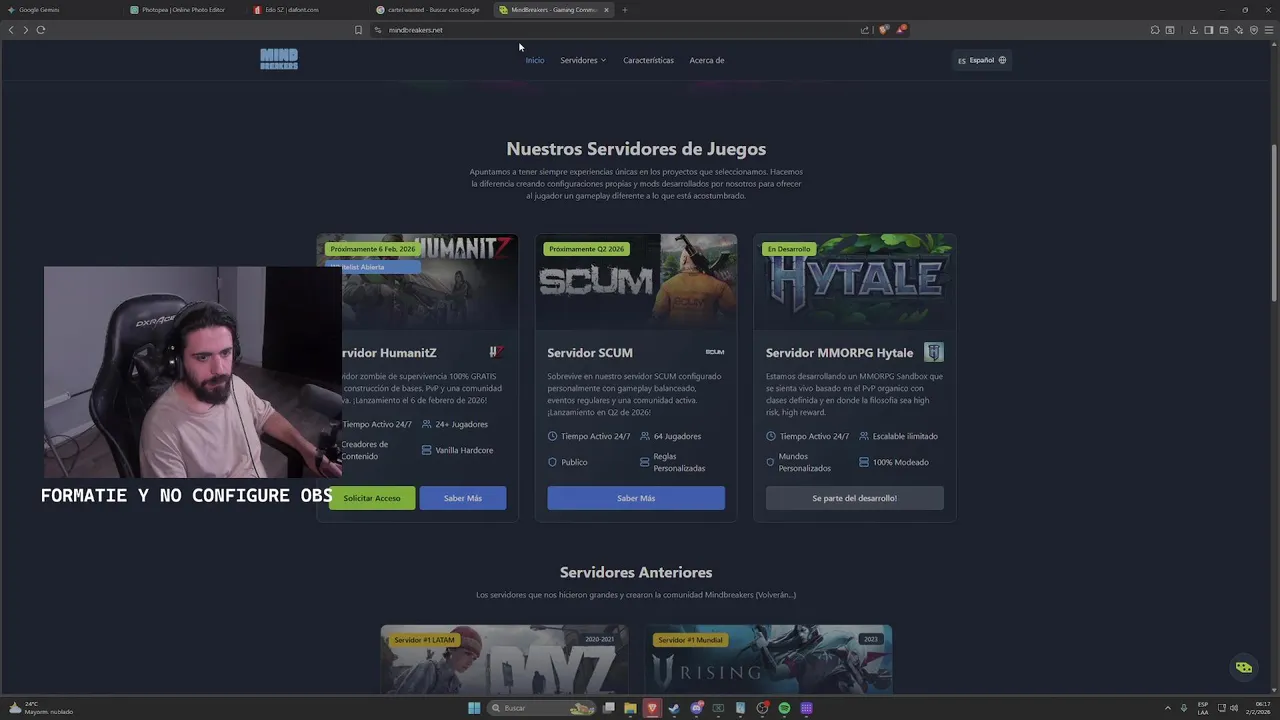Viewport: 1280px width, 720px height.
Task: Click browser forward arrow
Action: coord(26,30)
